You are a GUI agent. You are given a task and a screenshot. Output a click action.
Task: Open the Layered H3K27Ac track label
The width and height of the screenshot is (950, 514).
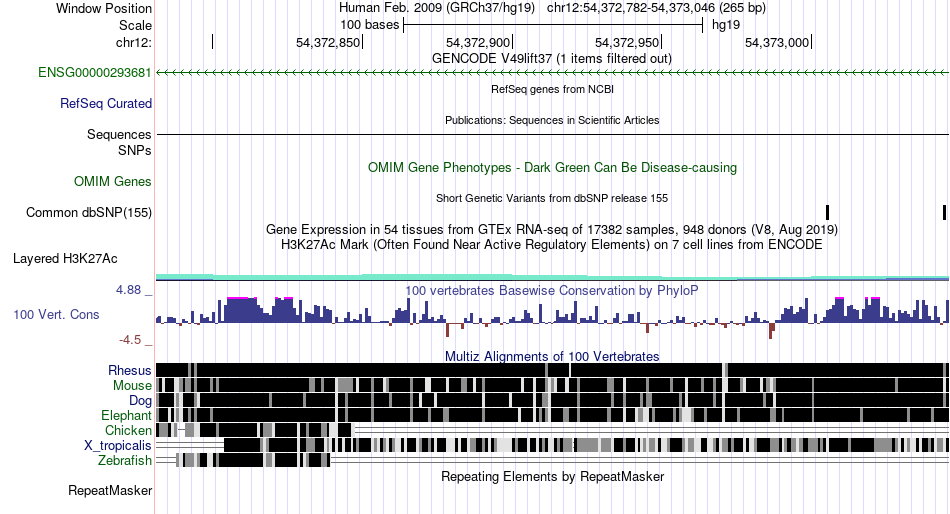click(x=65, y=259)
